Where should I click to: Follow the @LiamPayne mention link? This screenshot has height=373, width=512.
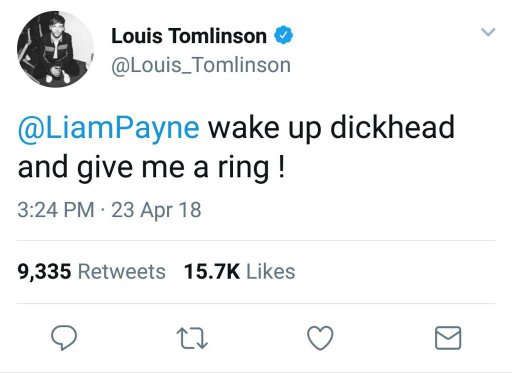(x=109, y=128)
